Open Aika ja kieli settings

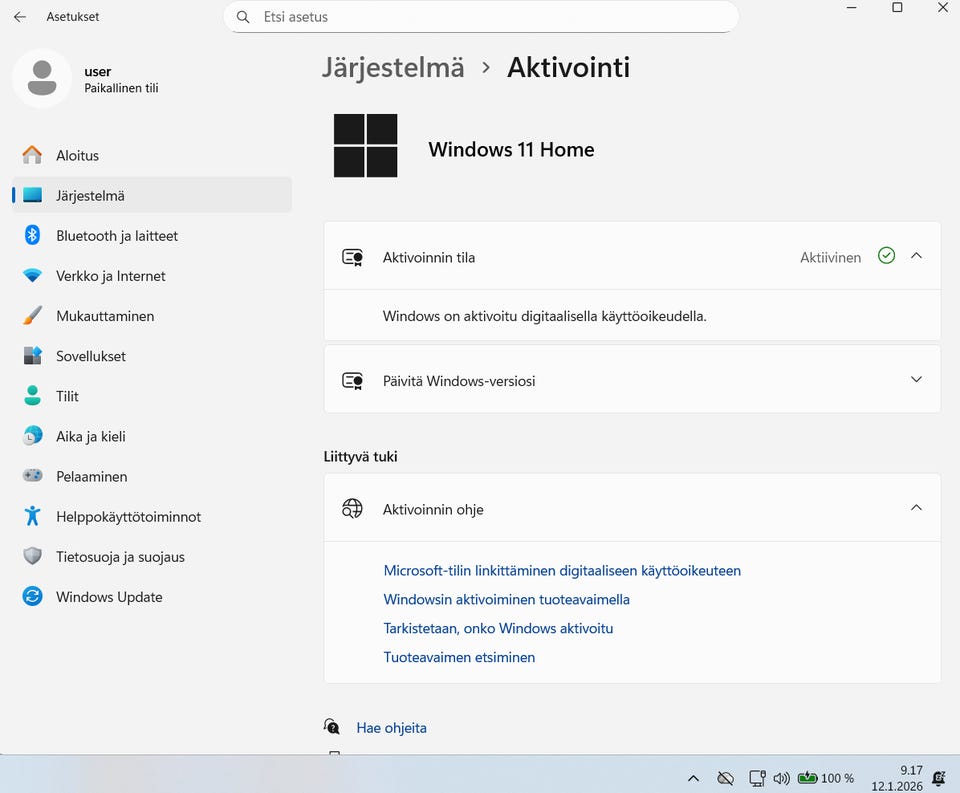pyautogui.click(x=90, y=437)
